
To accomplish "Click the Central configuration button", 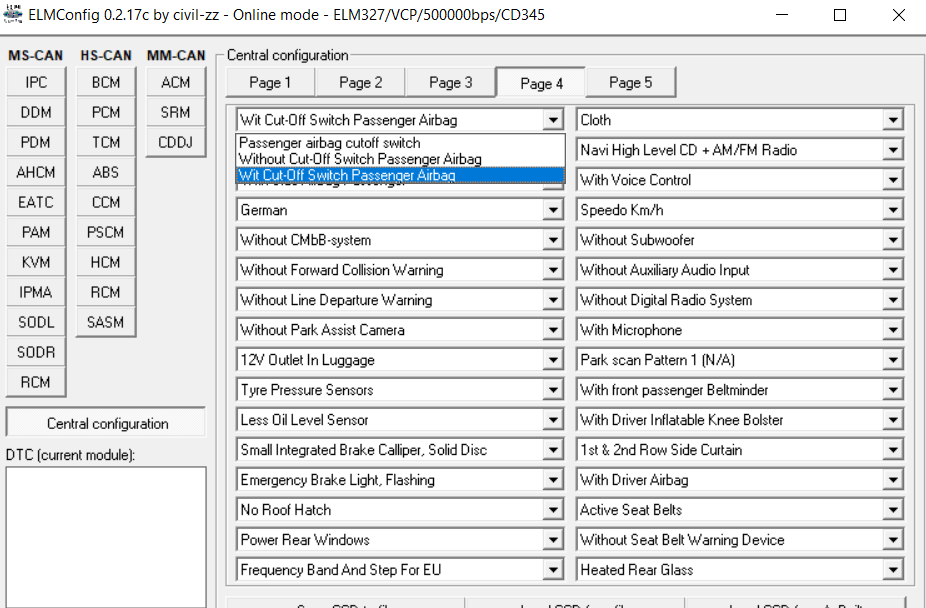I will [x=107, y=424].
